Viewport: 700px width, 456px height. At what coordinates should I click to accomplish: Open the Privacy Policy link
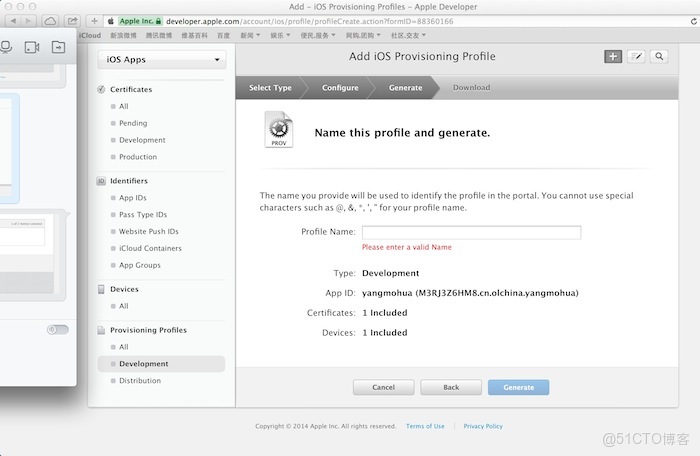point(483,426)
